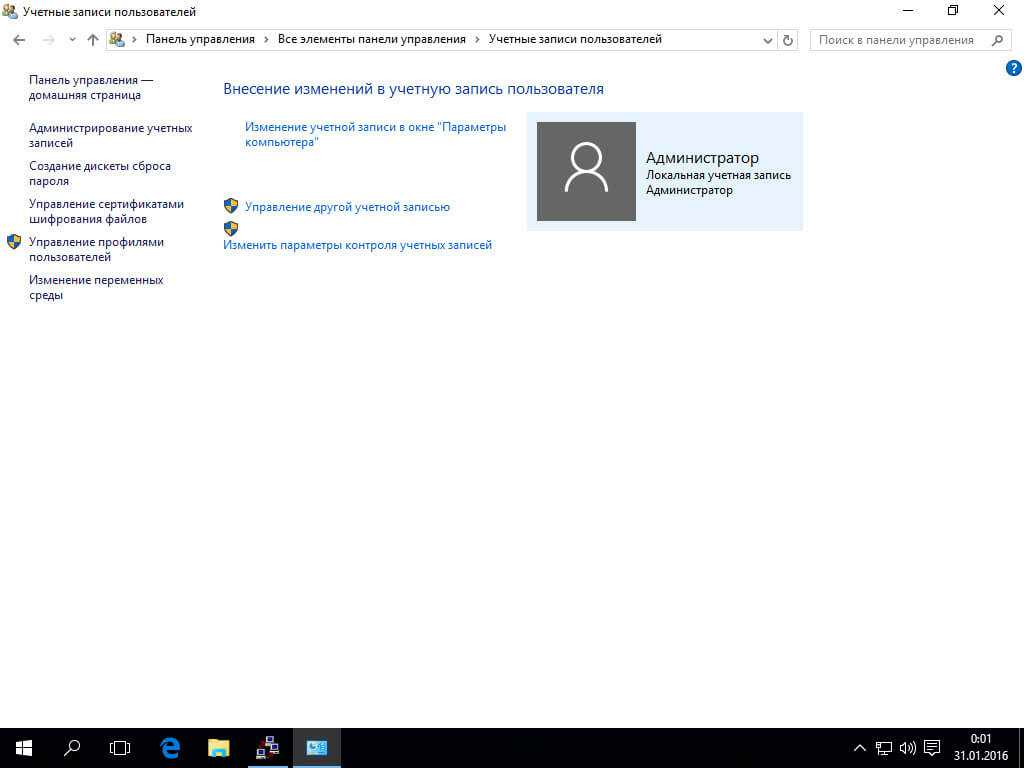Open 'Управление другой учетной записью' link
The height and width of the screenshot is (768, 1024).
347,207
